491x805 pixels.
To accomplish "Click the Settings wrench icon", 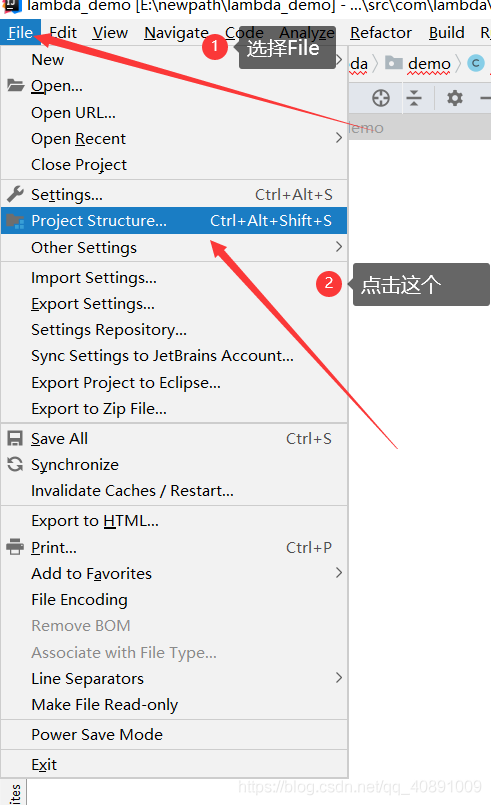I will [15, 194].
